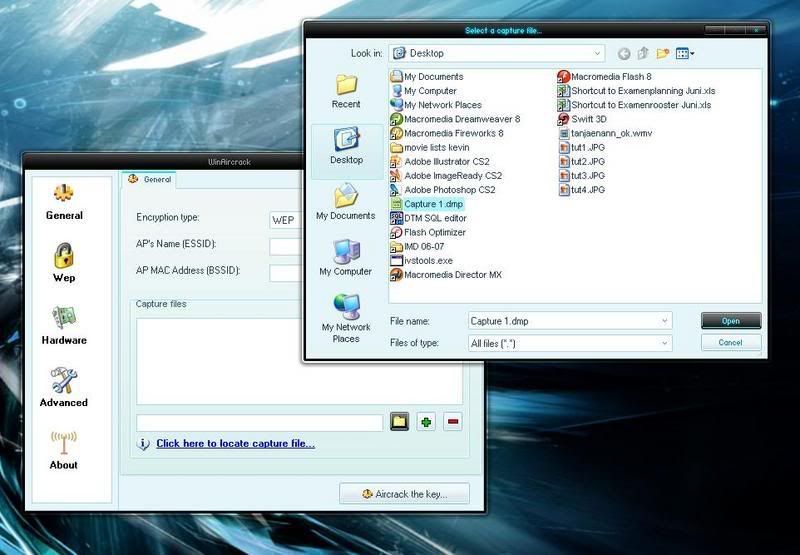The width and height of the screenshot is (800, 555).
Task: Open the Files of type dropdown
Action: (x=665, y=344)
